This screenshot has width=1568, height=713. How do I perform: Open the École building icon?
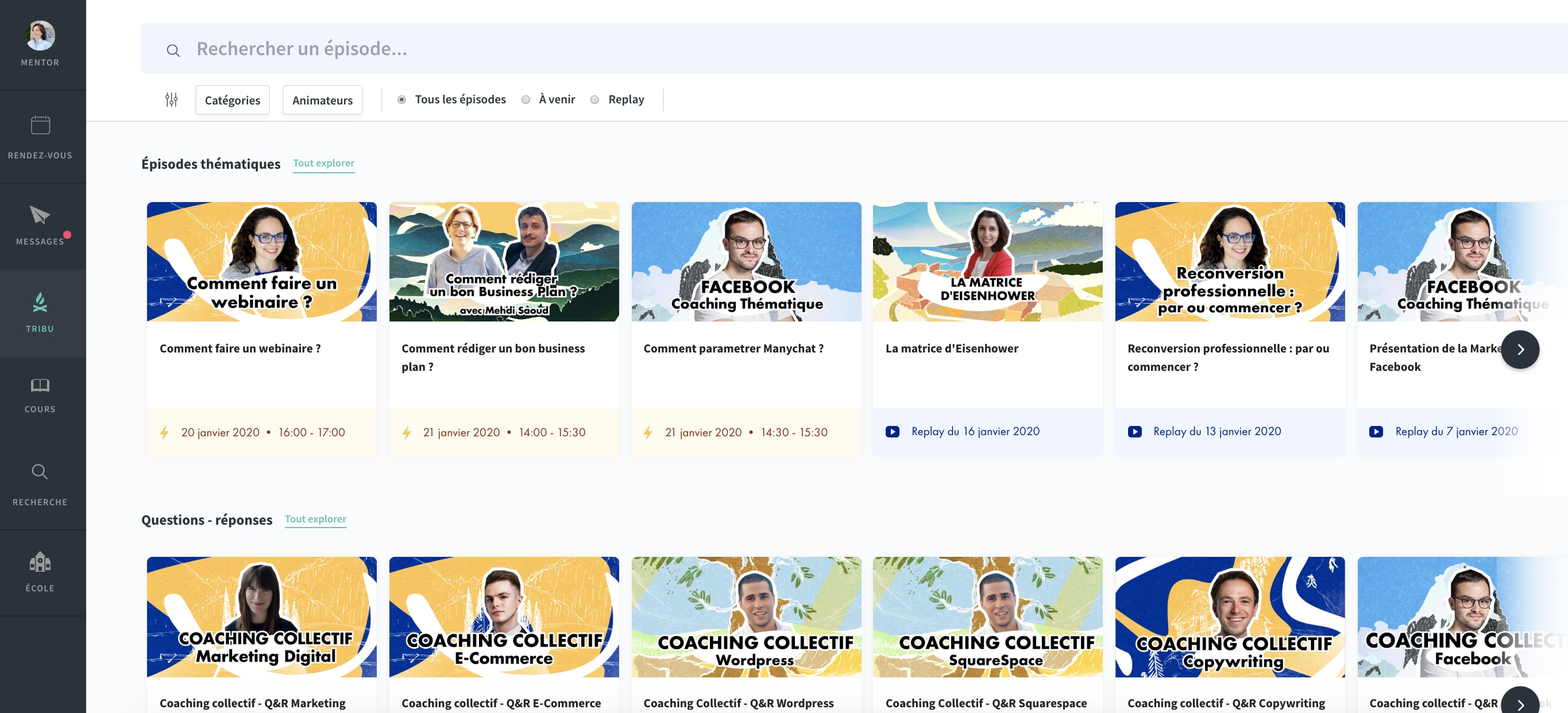tap(40, 561)
